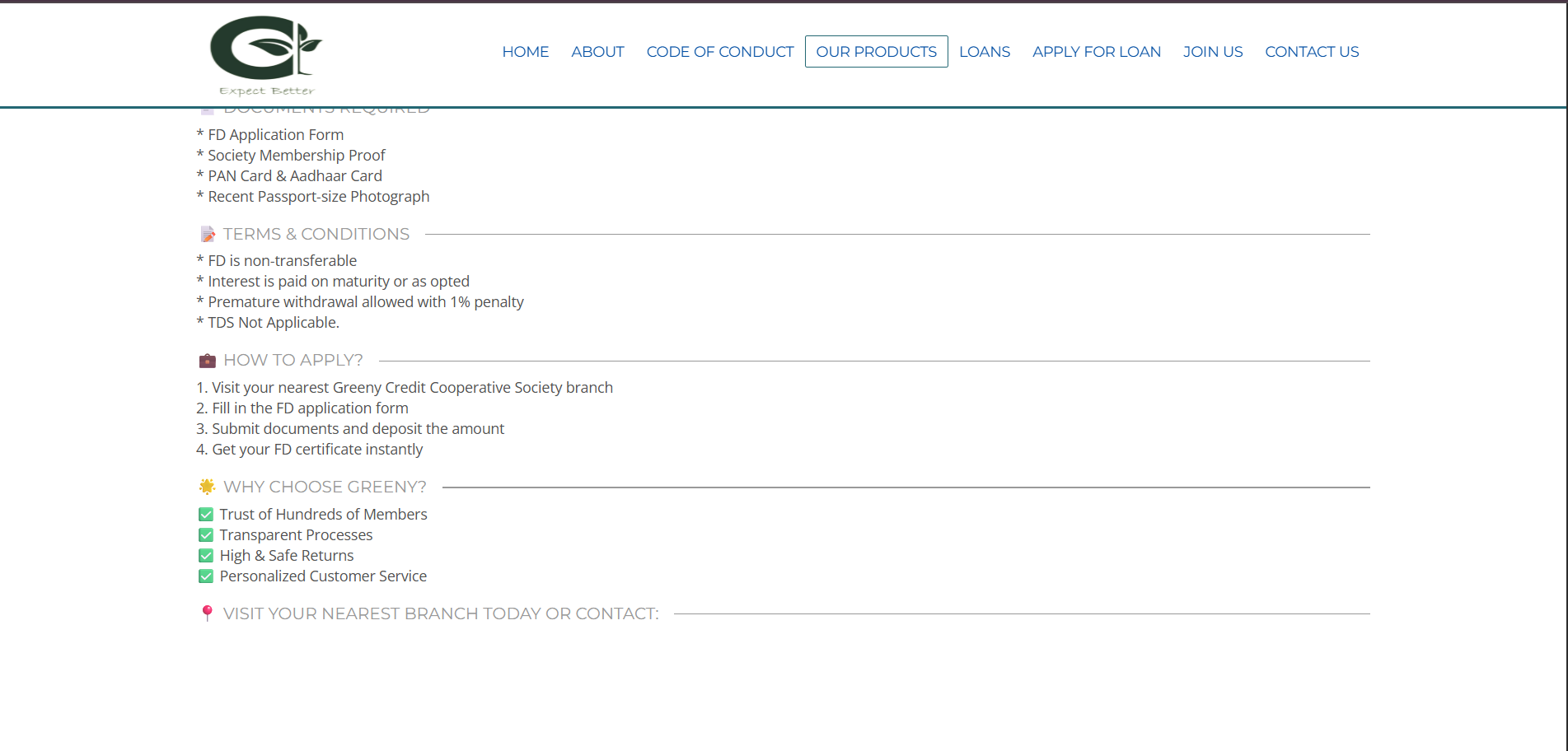Click green checkmark beside High & Safe Returns

206,556
